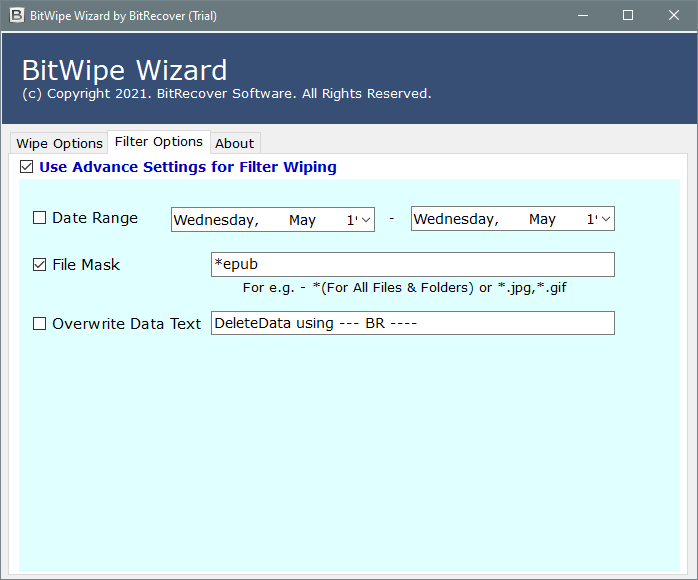Select Wednesday in the end date field
The width and height of the screenshot is (698, 580).
[x=456, y=219]
